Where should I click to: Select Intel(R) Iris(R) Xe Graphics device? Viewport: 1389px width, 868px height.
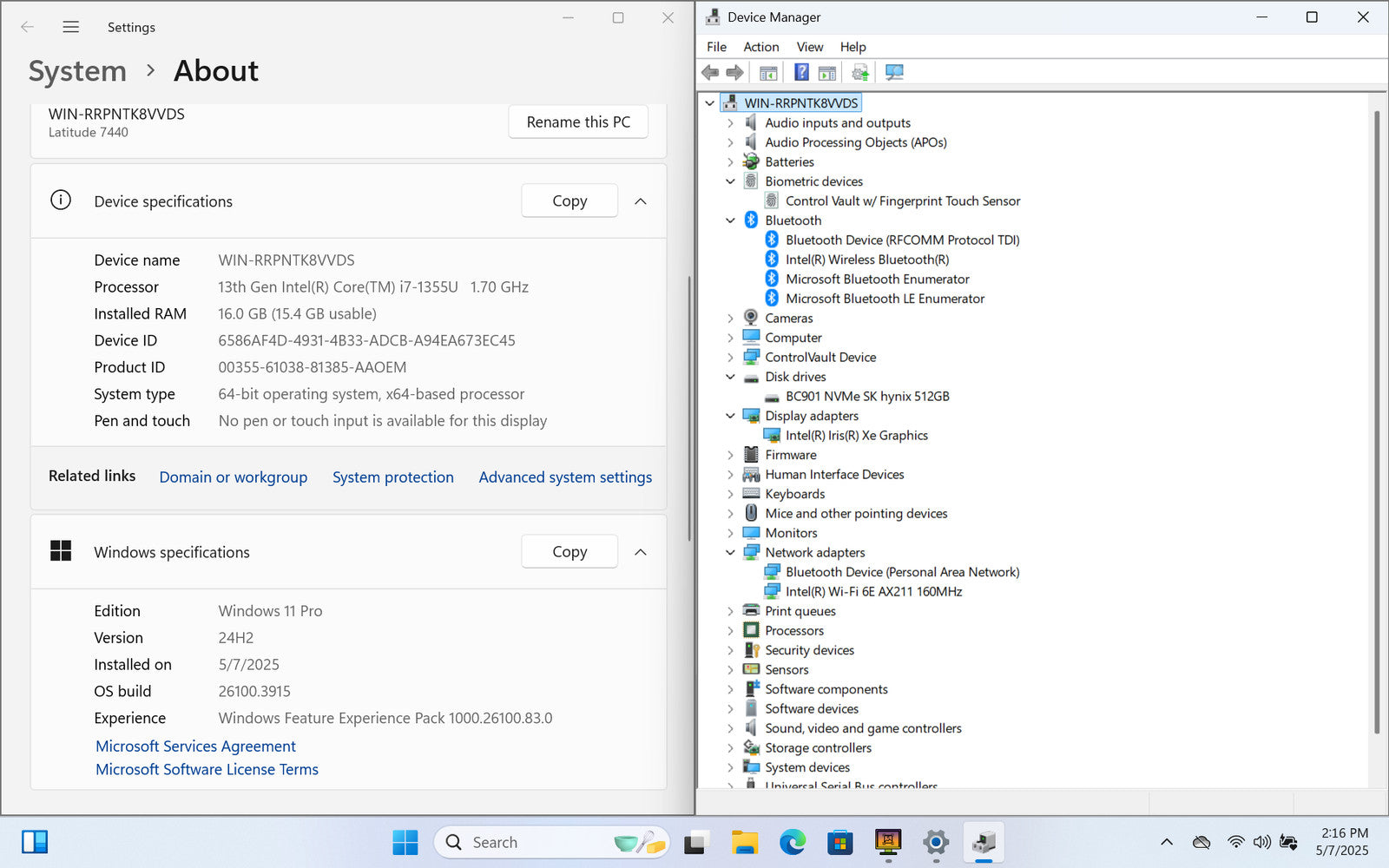tap(856, 435)
